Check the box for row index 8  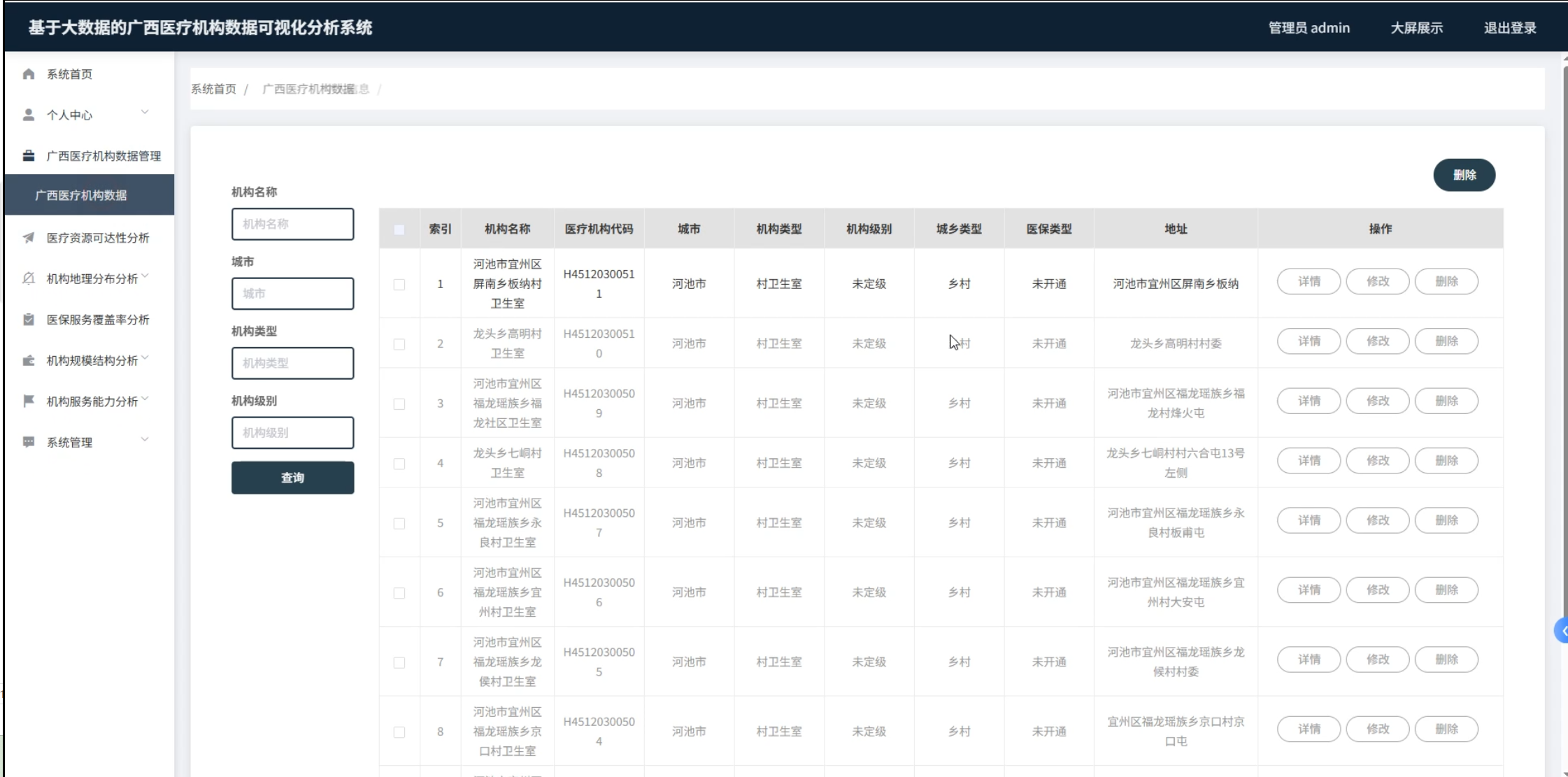click(399, 732)
